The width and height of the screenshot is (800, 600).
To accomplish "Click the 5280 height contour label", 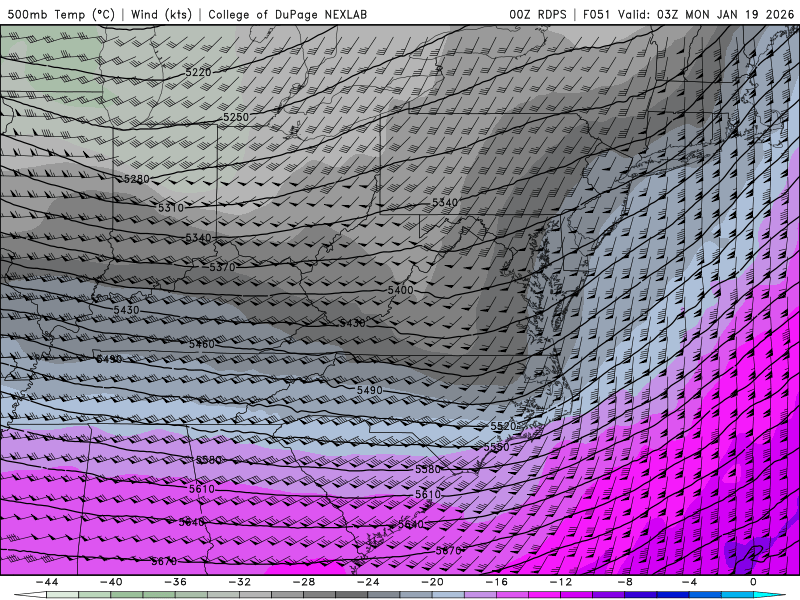I will pos(136,179).
